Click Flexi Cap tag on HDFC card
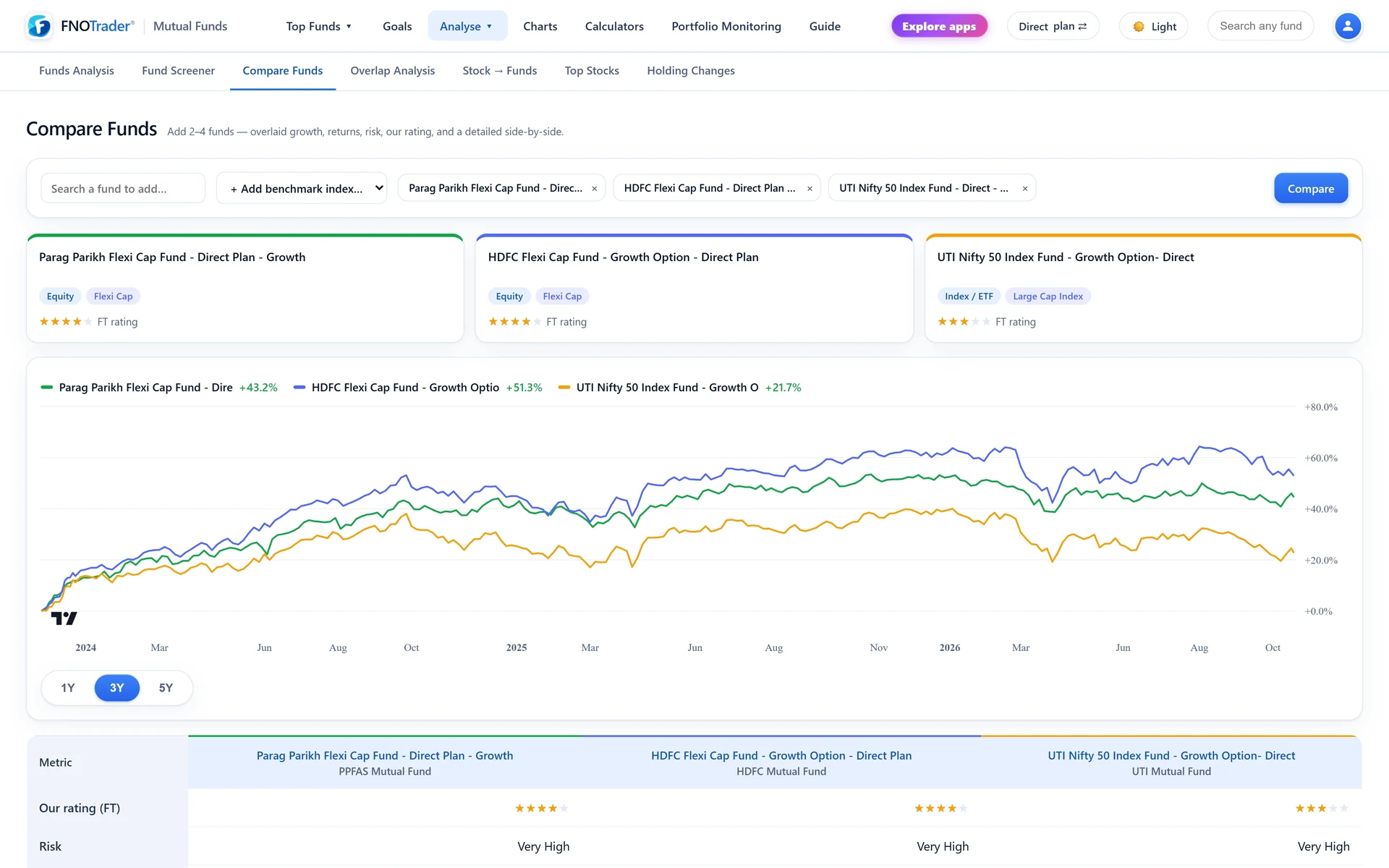Screen dimensions: 1389x868 tap(562, 296)
